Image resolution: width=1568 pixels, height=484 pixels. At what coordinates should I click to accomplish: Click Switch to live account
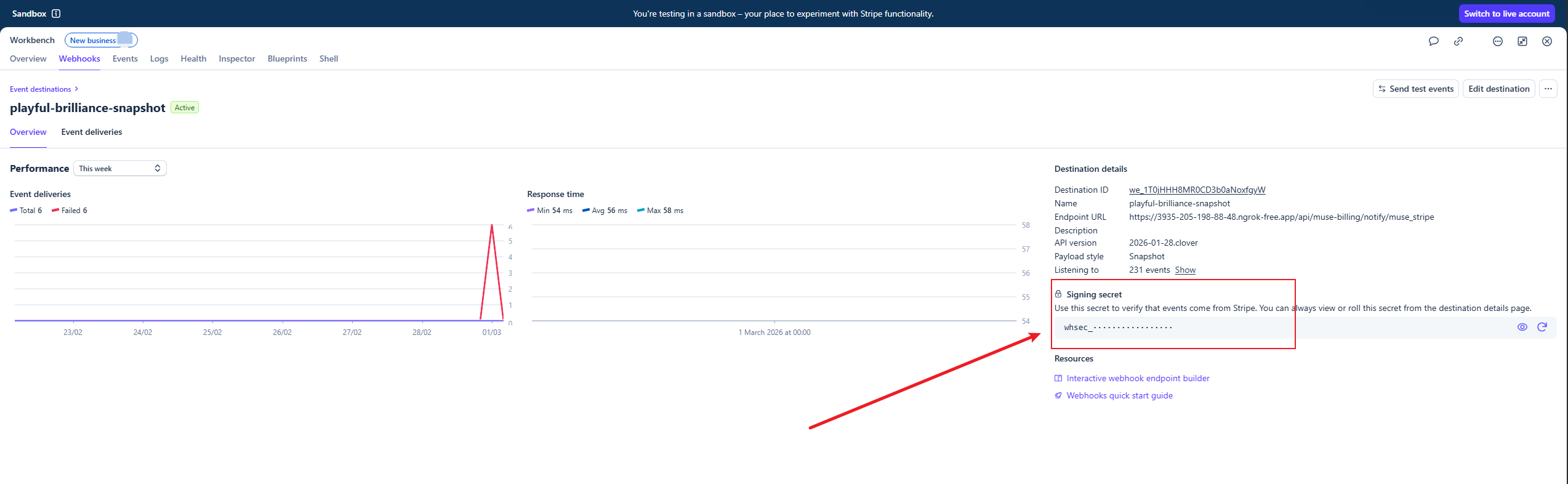(1506, 14)
